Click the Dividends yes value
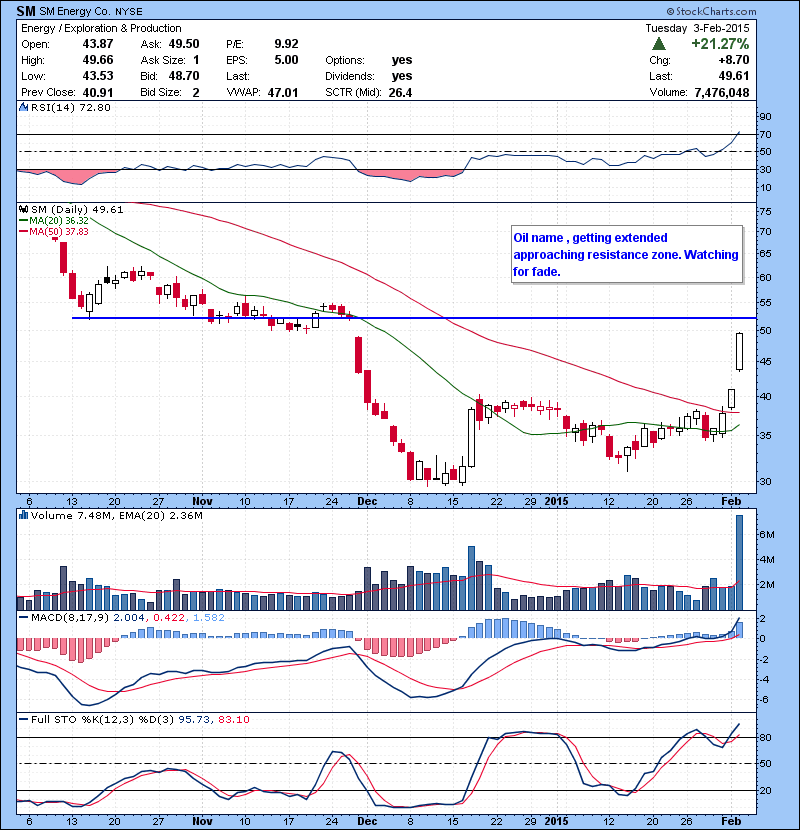The height and width of the screenshot is (830, 800). tap(402, 76)
